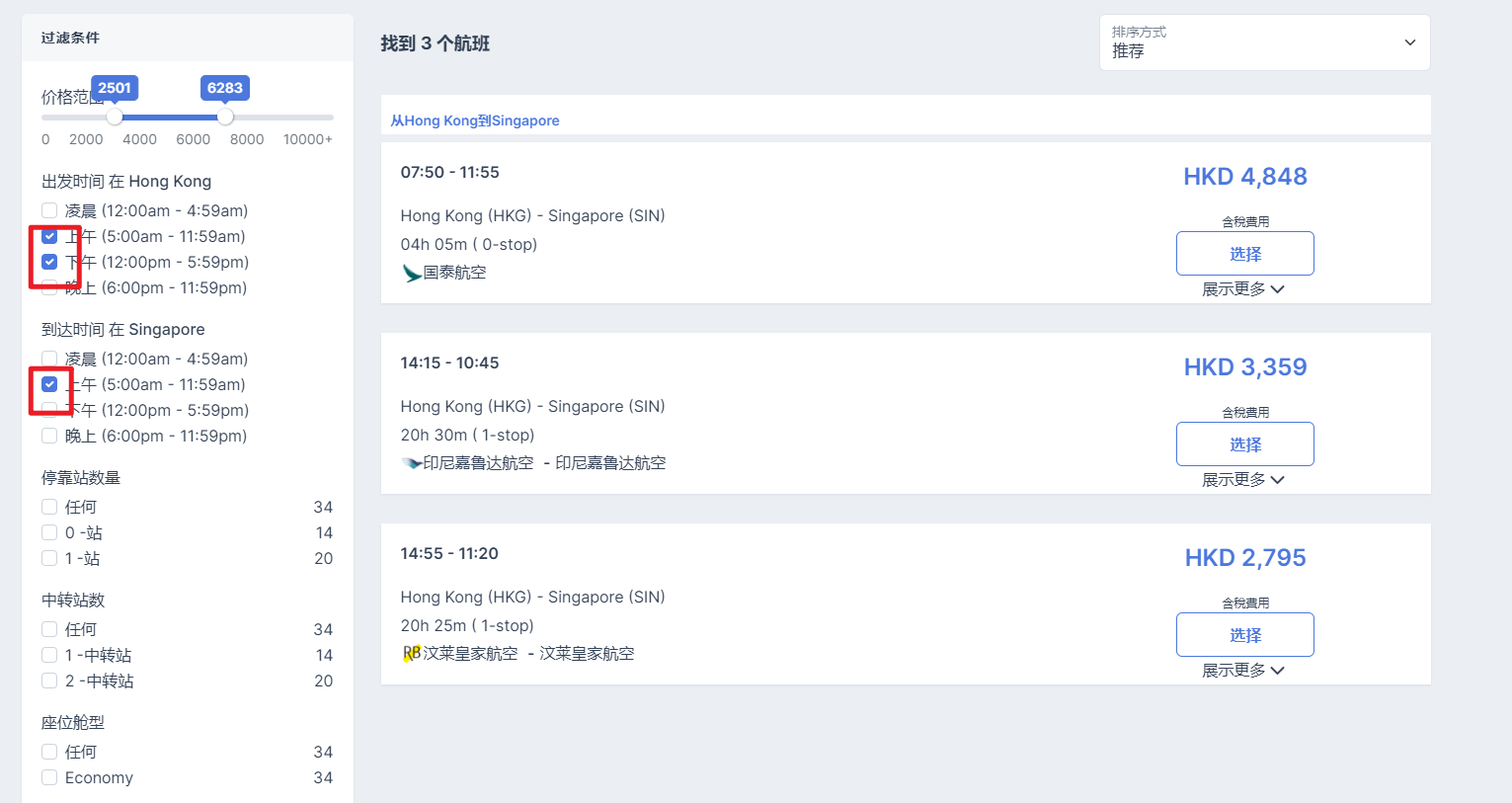Expand details for the HKD 3,359 flight
This screenshot has width=1512, height=803.
[1243, 480]
